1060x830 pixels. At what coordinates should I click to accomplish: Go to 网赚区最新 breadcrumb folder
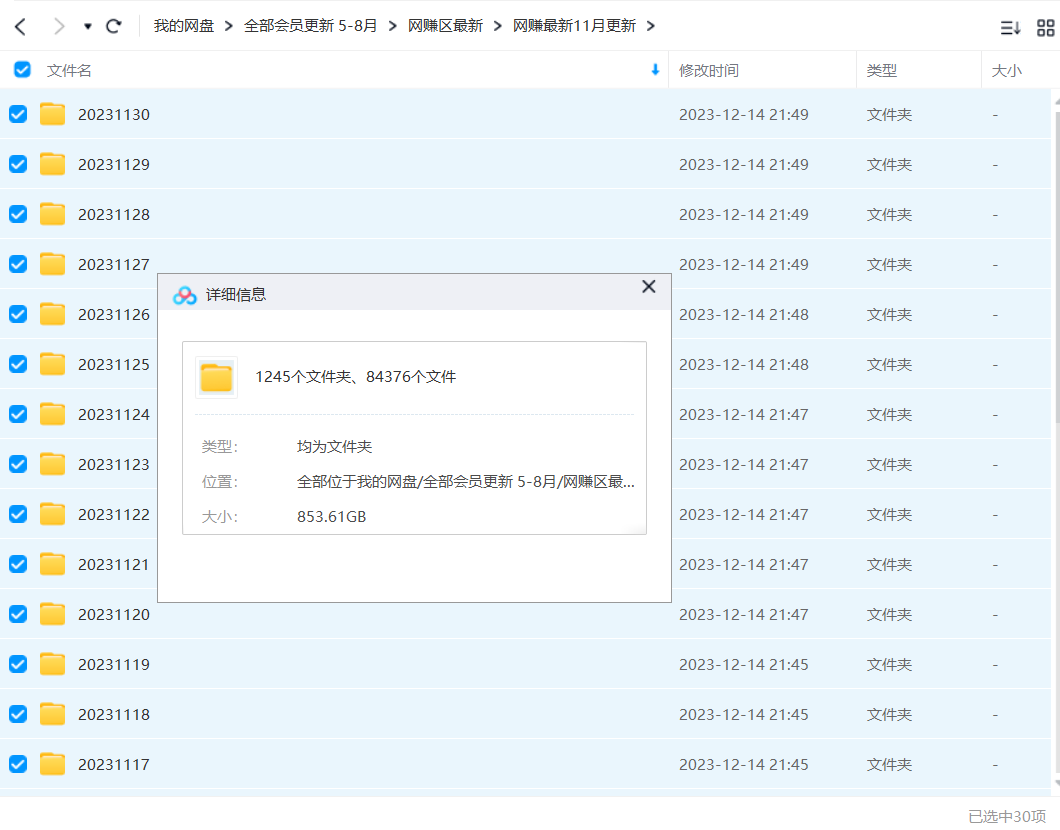point(445,26)
